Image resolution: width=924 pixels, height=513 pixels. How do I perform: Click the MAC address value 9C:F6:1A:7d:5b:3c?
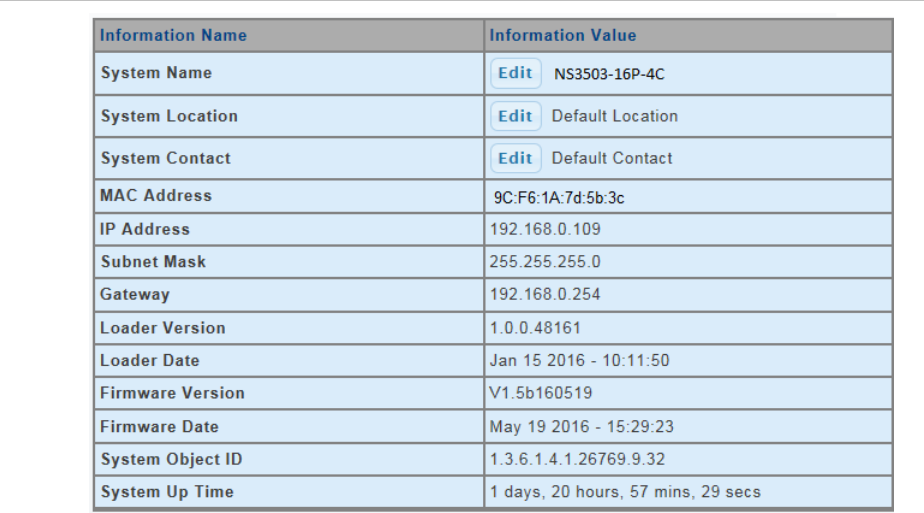(x=559, y=198)
